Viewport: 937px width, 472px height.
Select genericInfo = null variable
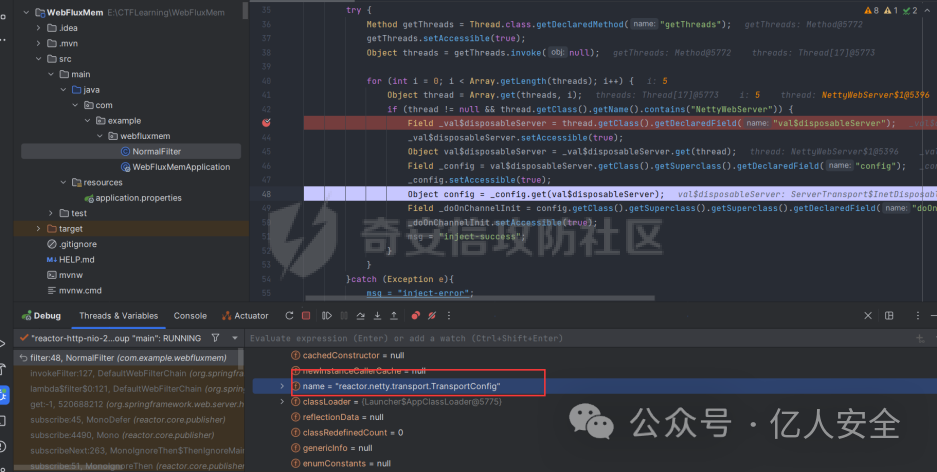tap(331, 448)
